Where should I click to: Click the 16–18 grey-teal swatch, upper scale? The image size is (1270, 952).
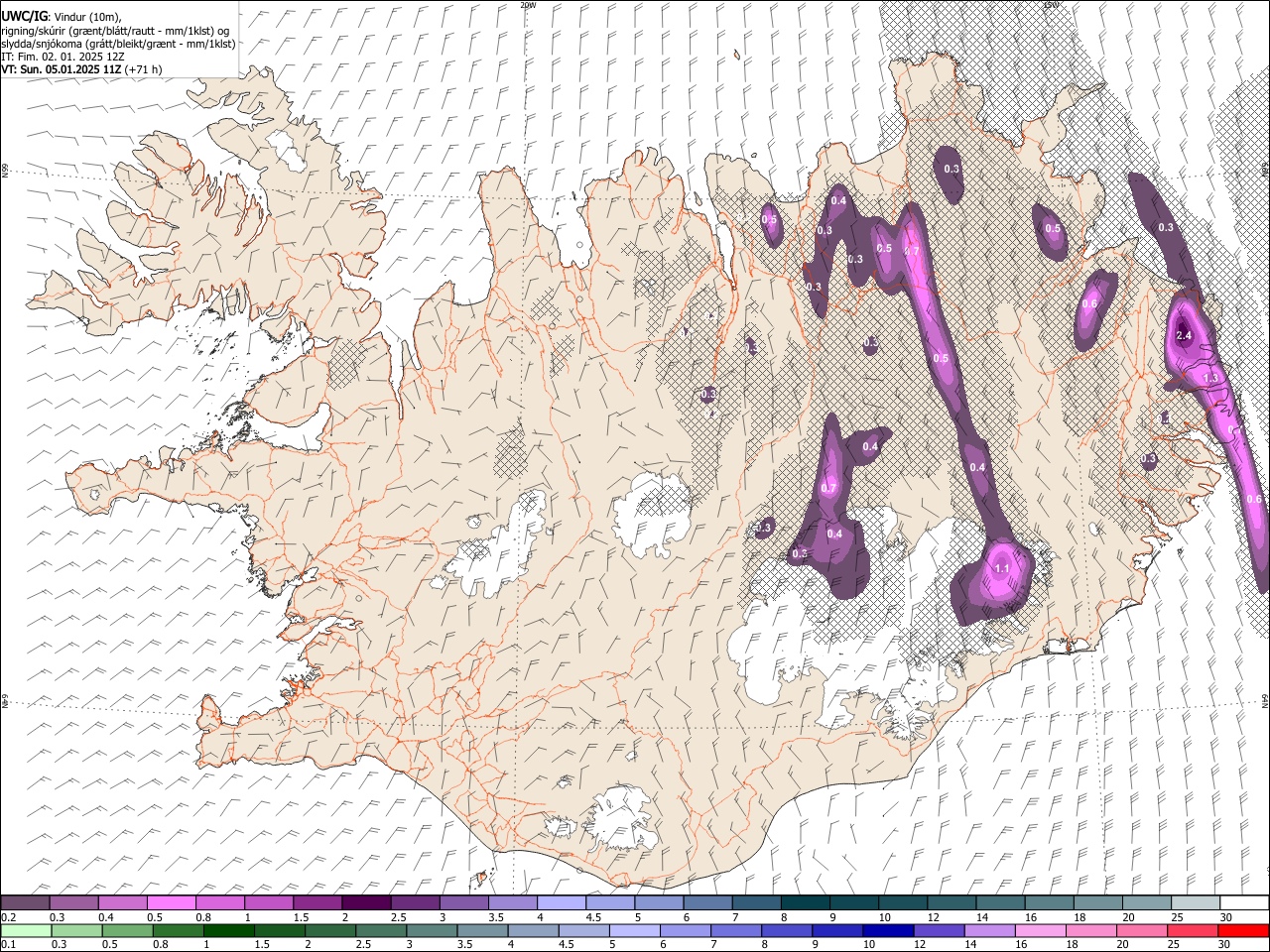pos(1050,903)
